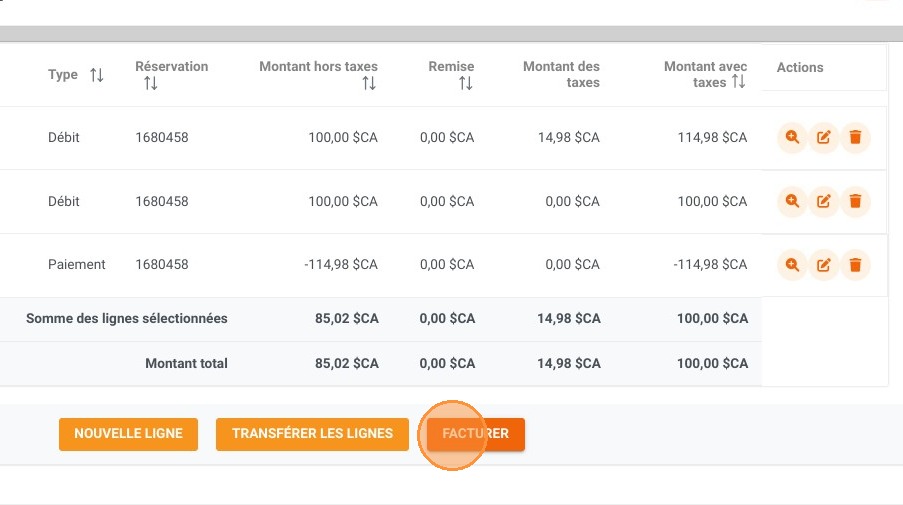
Task: Select the Paiement type cell
Action: [77, 264]
